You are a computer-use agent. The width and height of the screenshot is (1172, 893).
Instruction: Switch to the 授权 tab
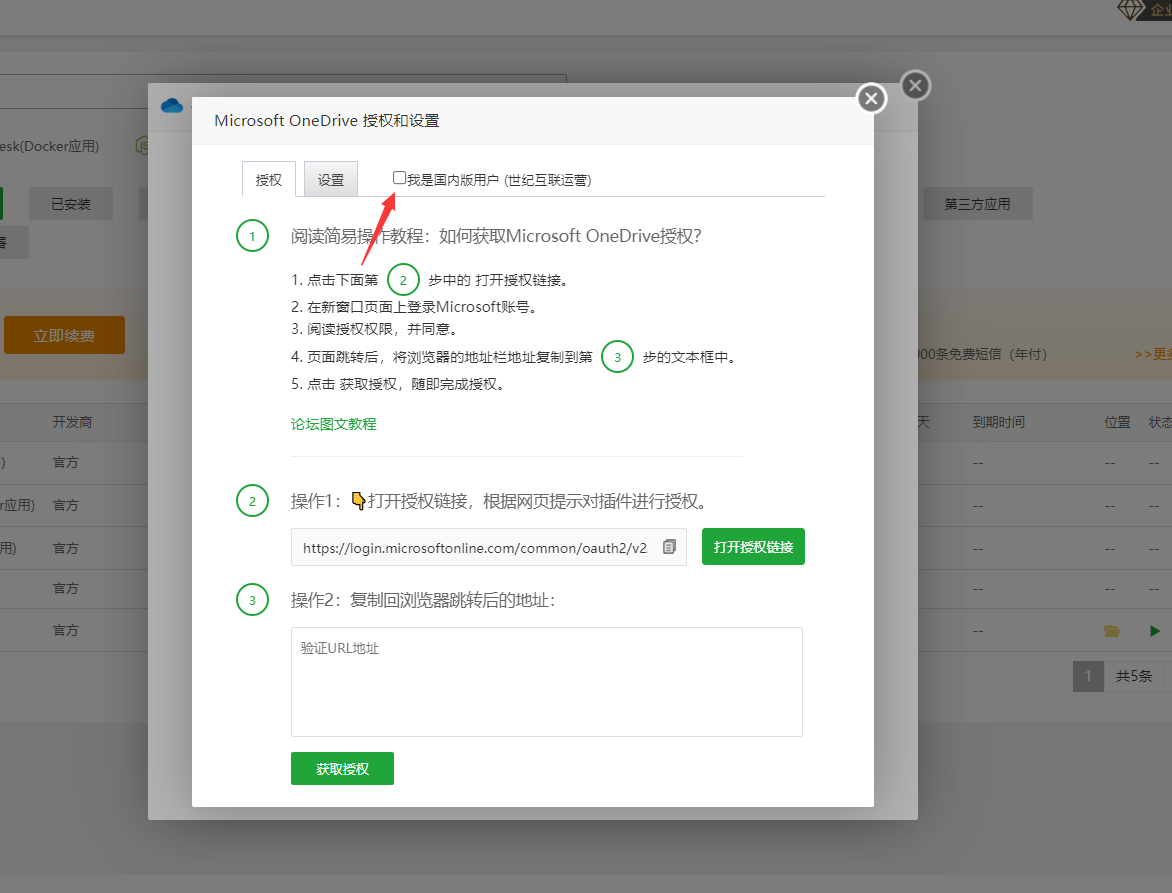click(x=268, y=179)
